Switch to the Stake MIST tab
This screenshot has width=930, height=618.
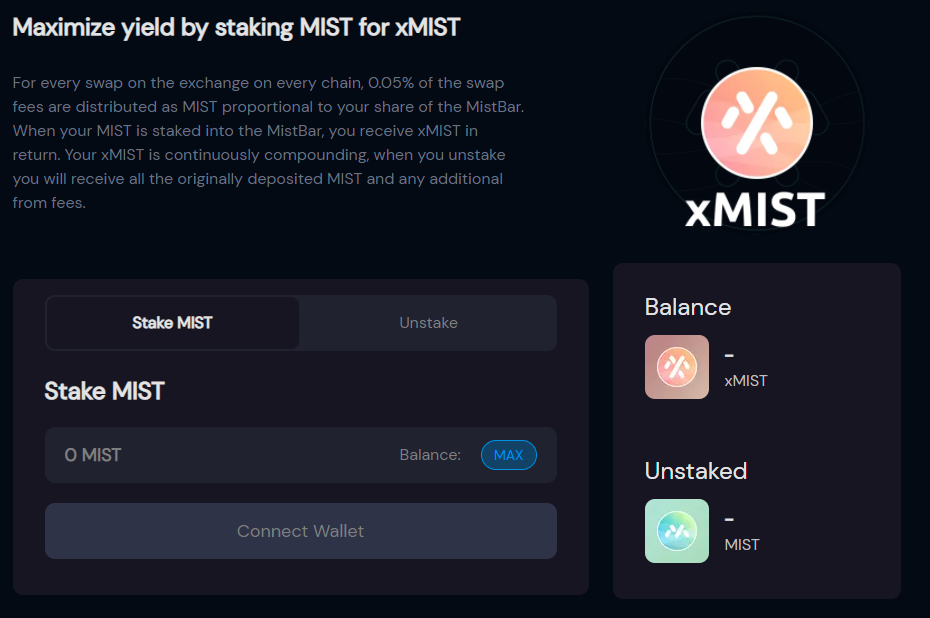(172, 323)
